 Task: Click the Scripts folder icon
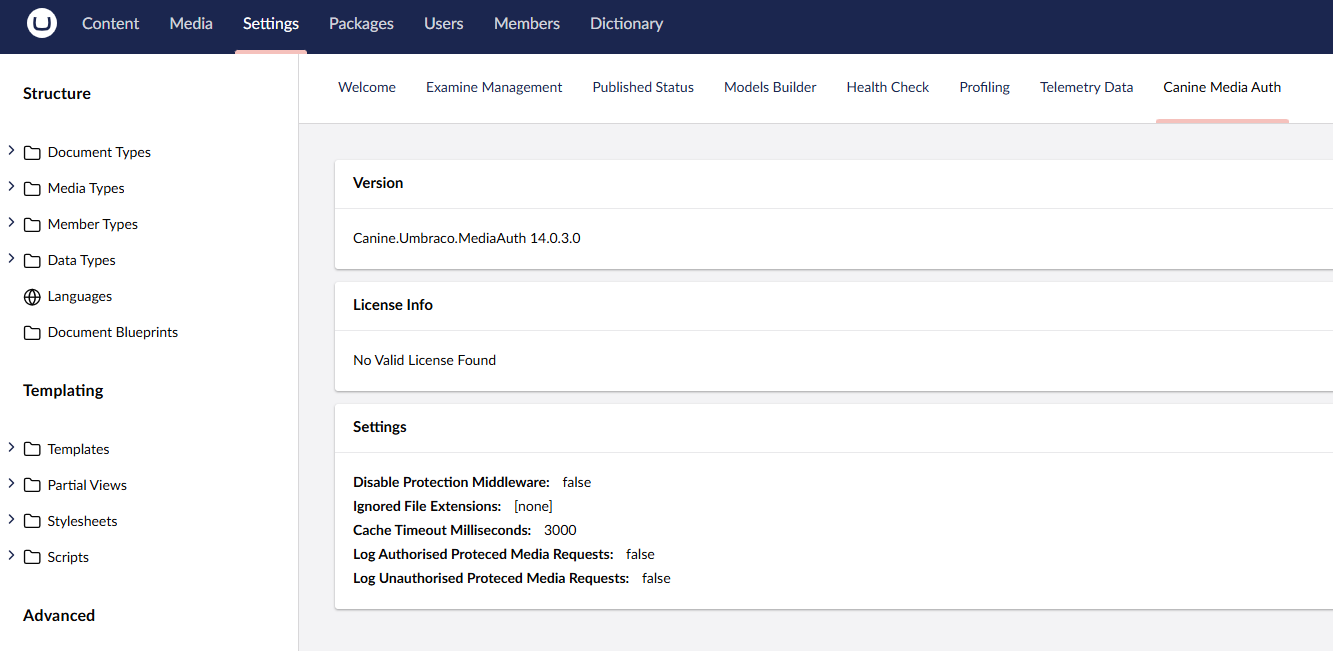coord(32,558)
